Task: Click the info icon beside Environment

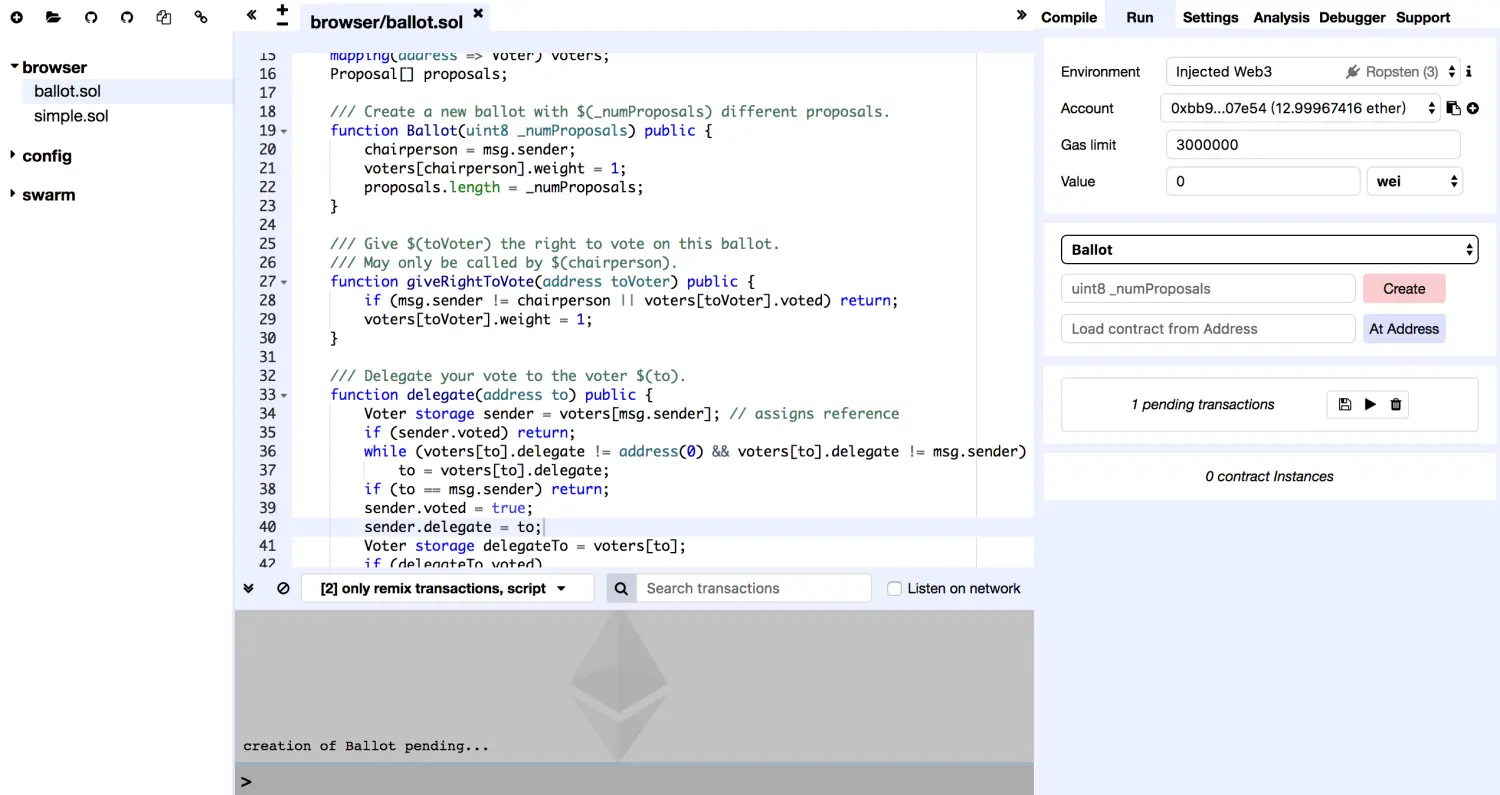Action: 1469,72
